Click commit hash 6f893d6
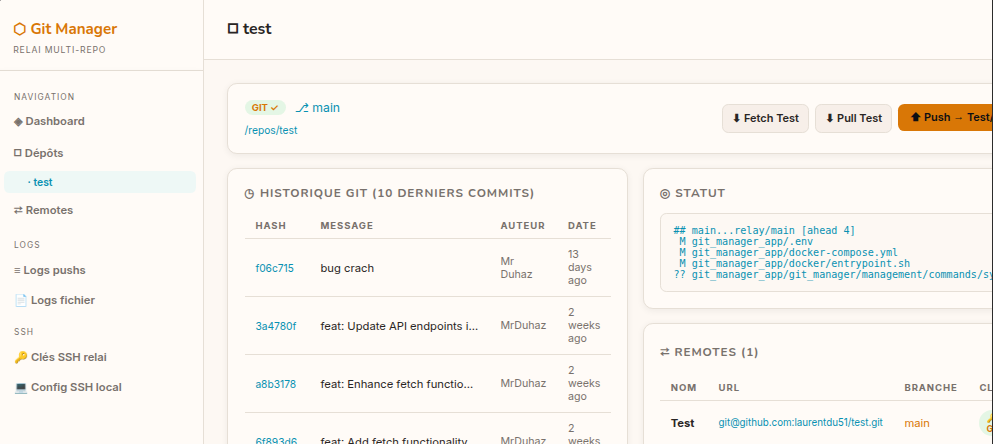 (276, 441)
